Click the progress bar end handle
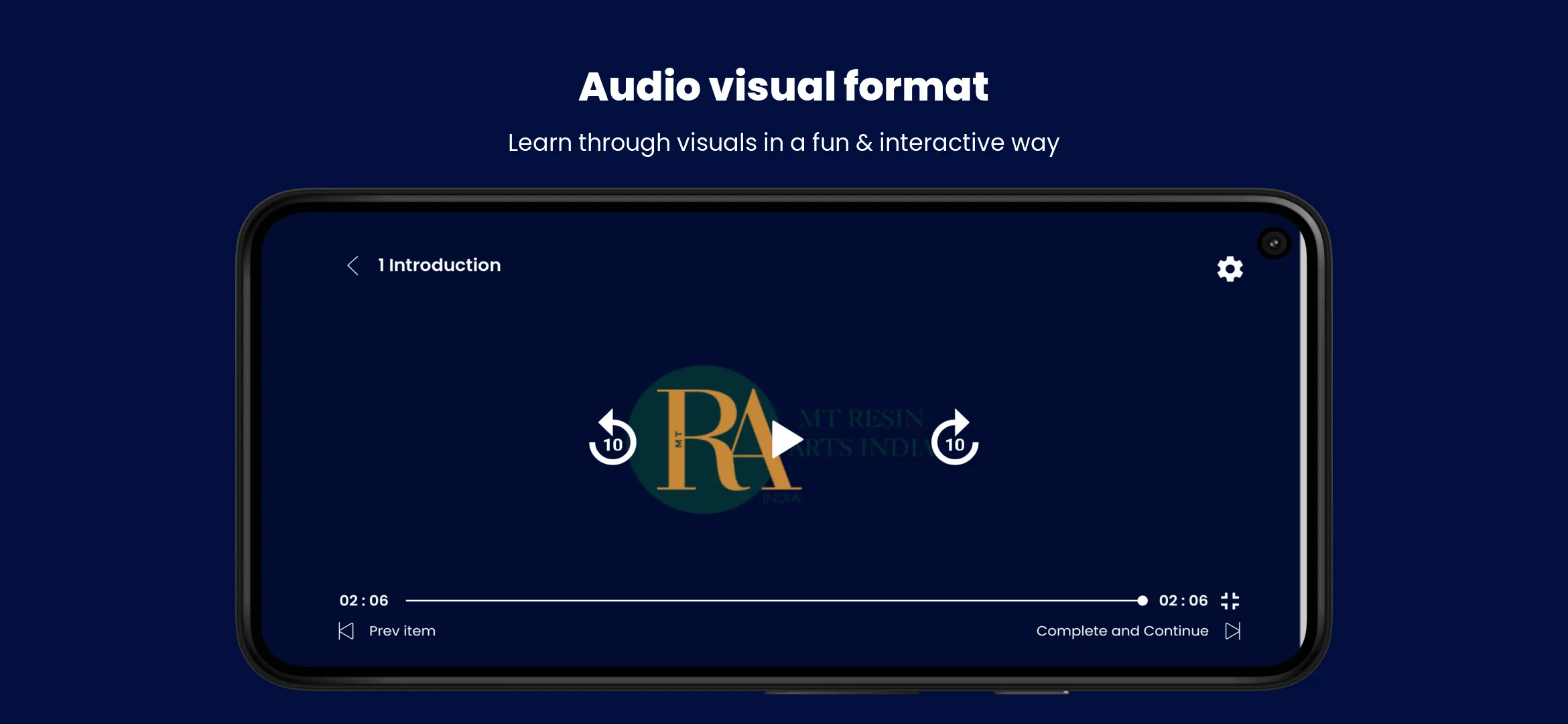Image resolution: width=1568 pixels, height=724 pixels. [x=1142, y=601]
